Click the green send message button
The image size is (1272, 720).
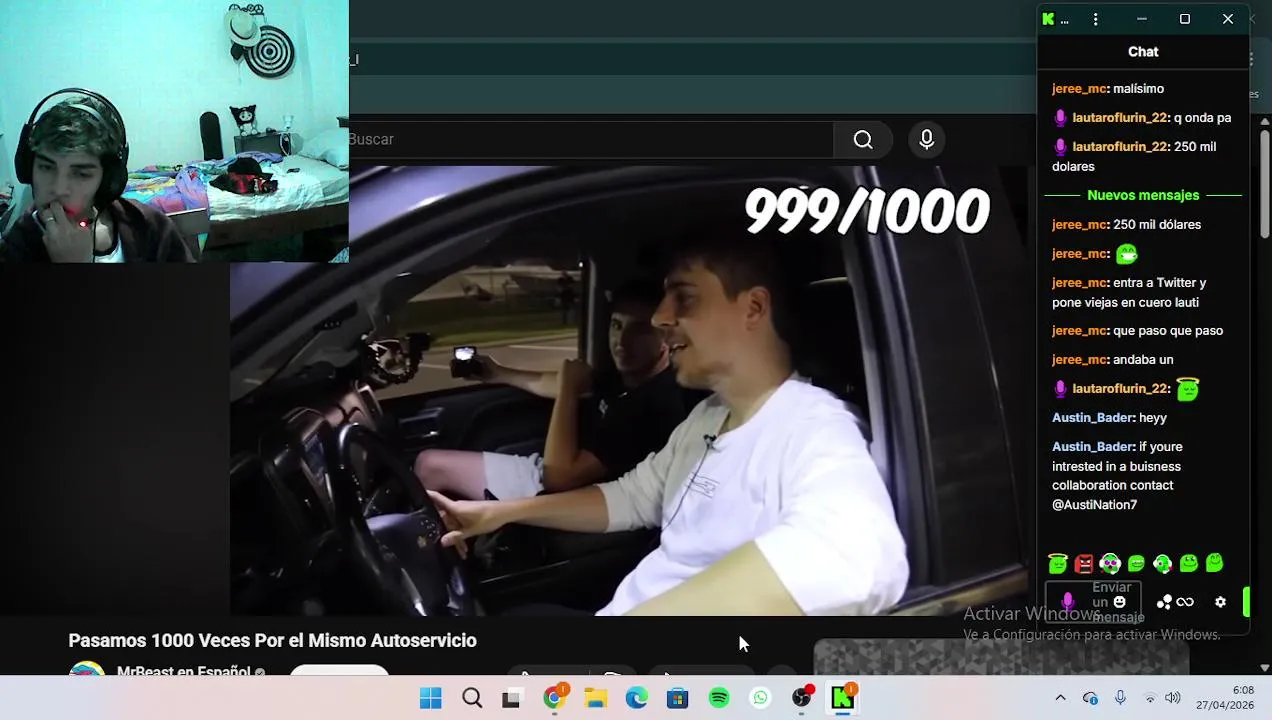click(1246, 602)
